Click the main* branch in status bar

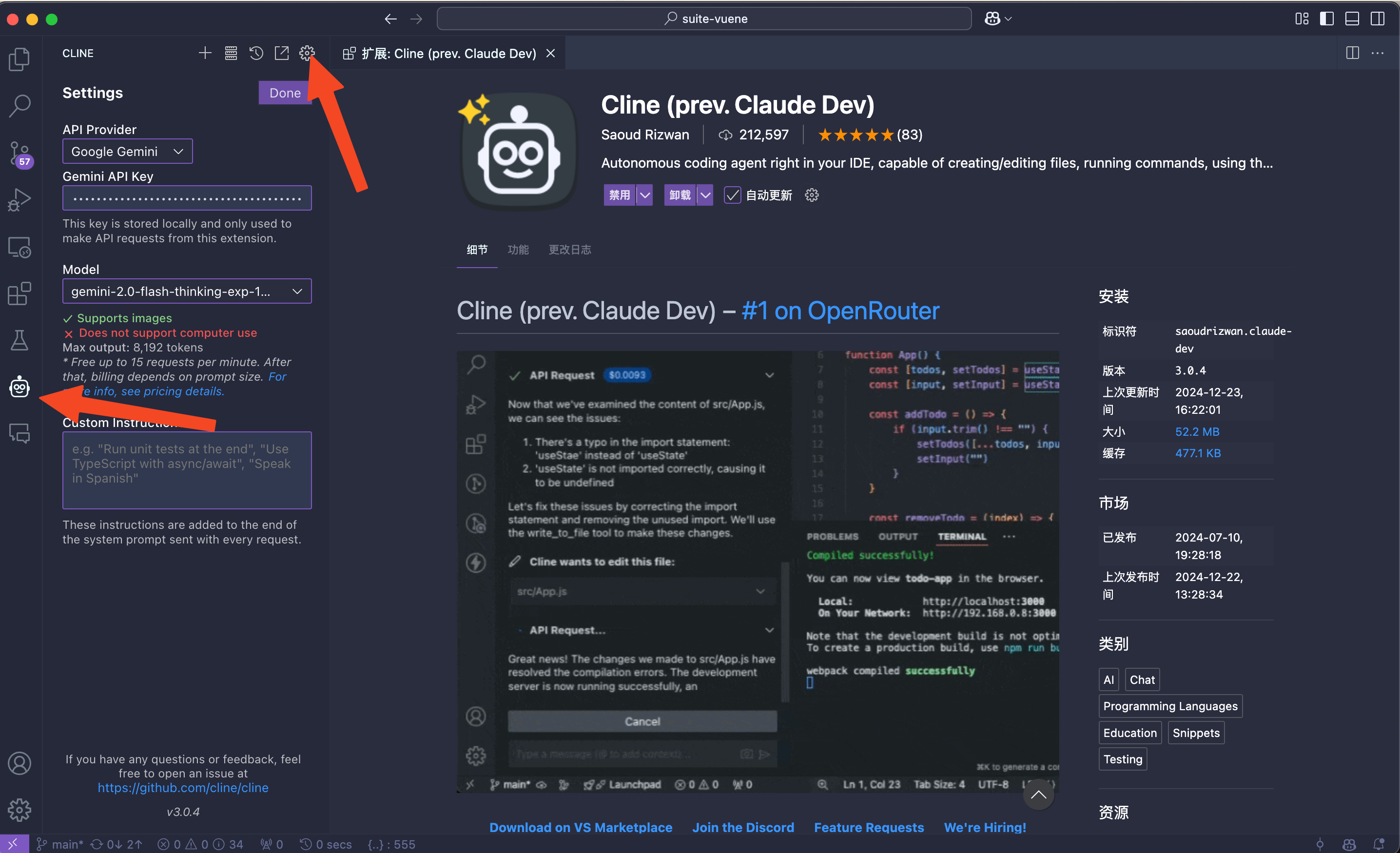coord(60,844)
